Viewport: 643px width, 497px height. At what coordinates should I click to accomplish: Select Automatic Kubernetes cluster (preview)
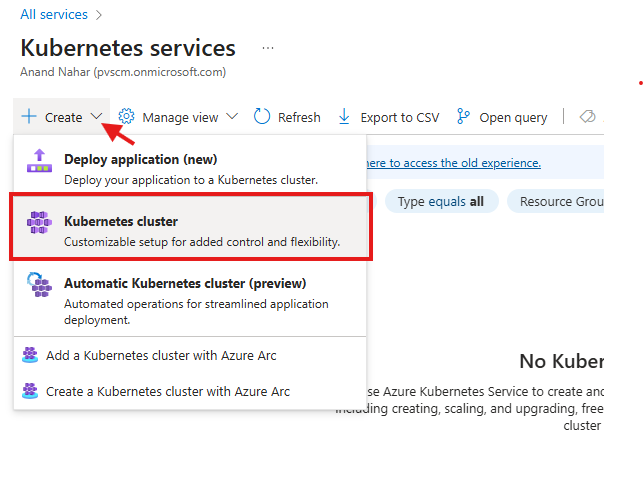pyautogui.click(x=190, y=299)
